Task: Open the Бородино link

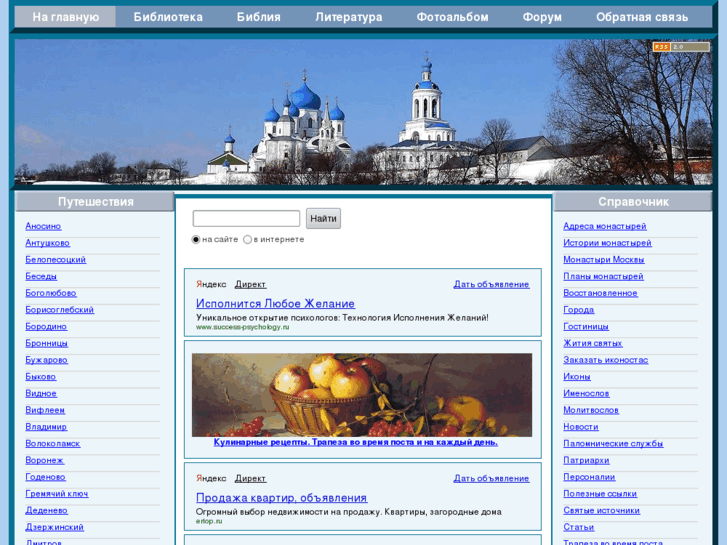Action: pos(46,326)
